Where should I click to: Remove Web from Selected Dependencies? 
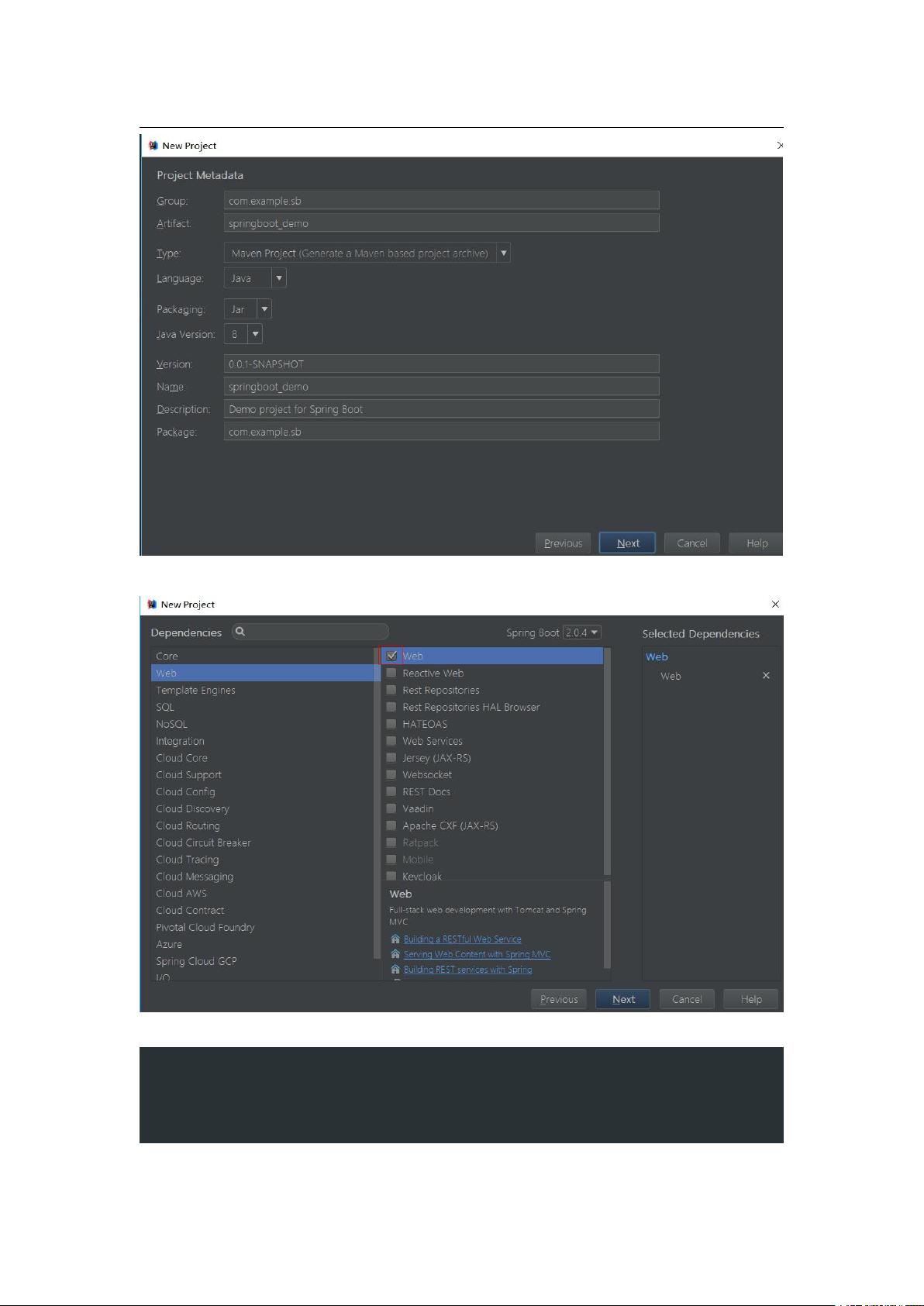coord(766,675)
